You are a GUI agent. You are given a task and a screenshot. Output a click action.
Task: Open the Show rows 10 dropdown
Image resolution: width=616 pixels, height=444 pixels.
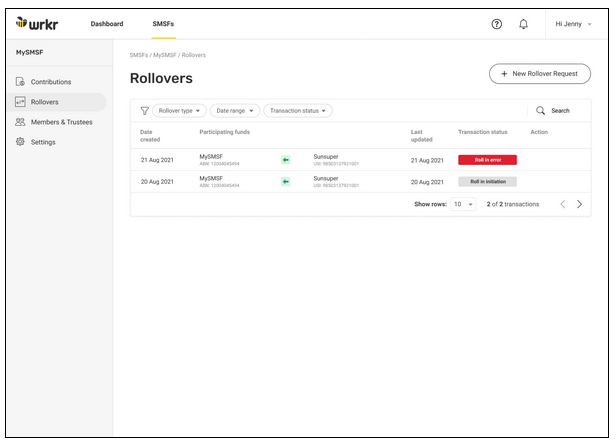pos(463,204)
